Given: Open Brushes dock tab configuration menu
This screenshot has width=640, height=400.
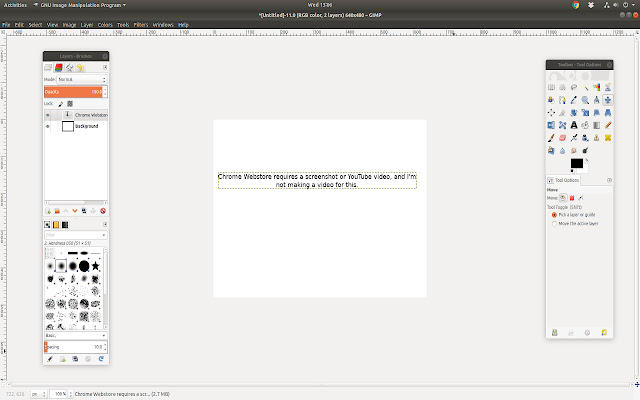Looking at the screenshot, I should tap(105, 224).
